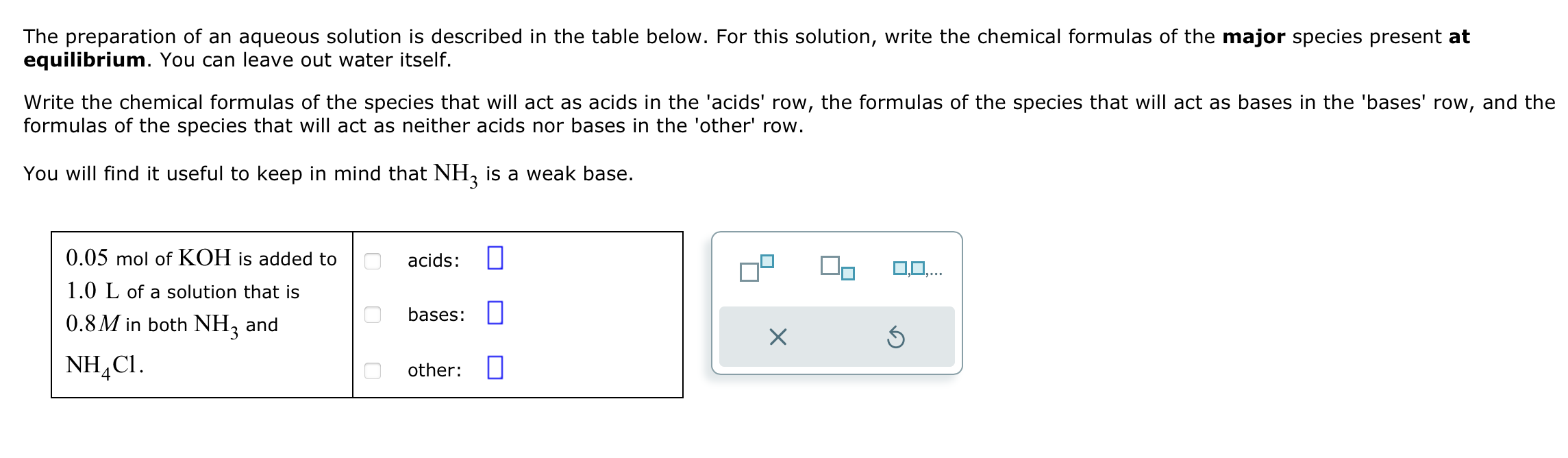Click the 'other:' row label

pos(434,370)
